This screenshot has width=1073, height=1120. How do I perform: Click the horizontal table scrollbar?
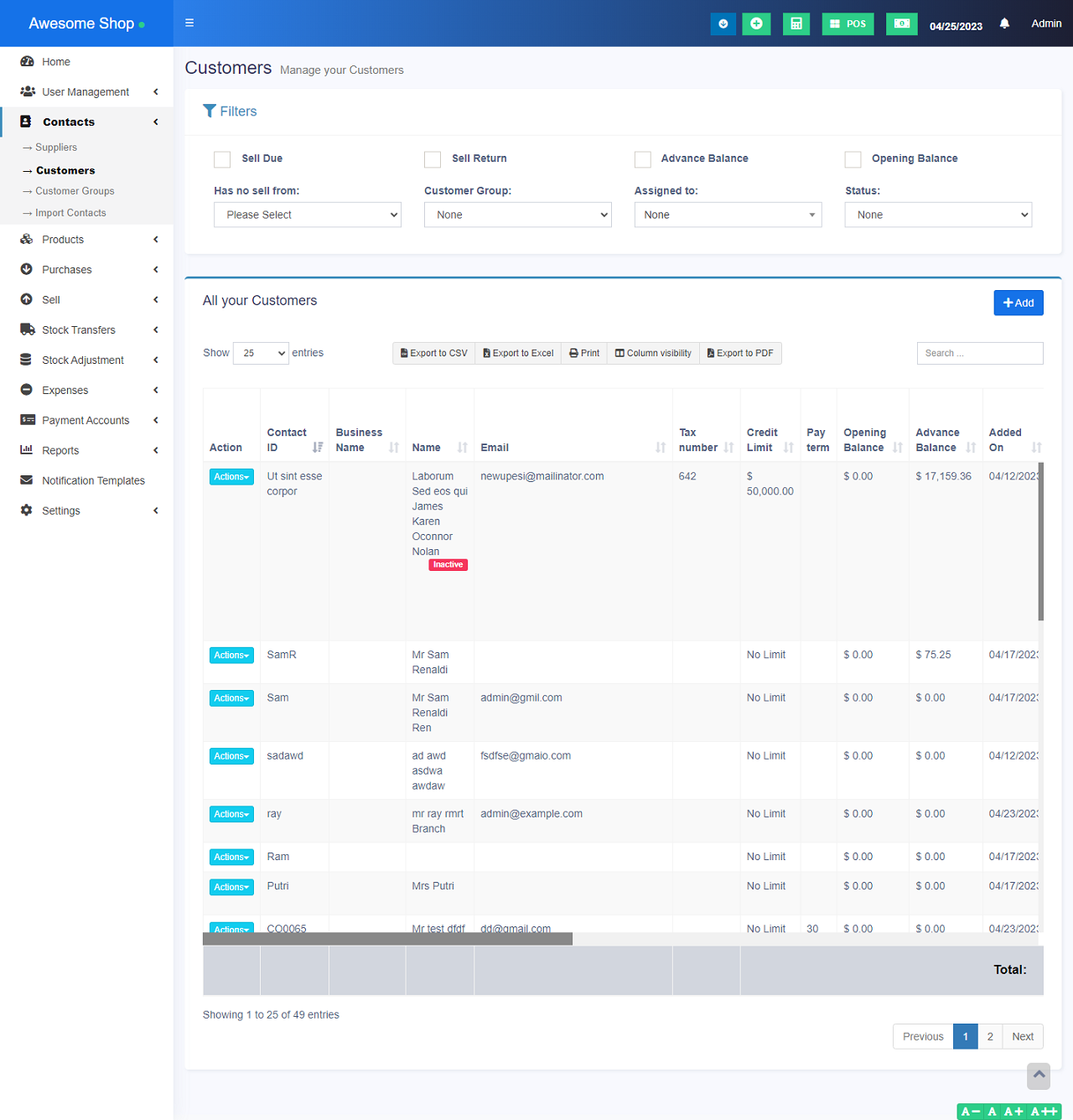tap(387, 939)
